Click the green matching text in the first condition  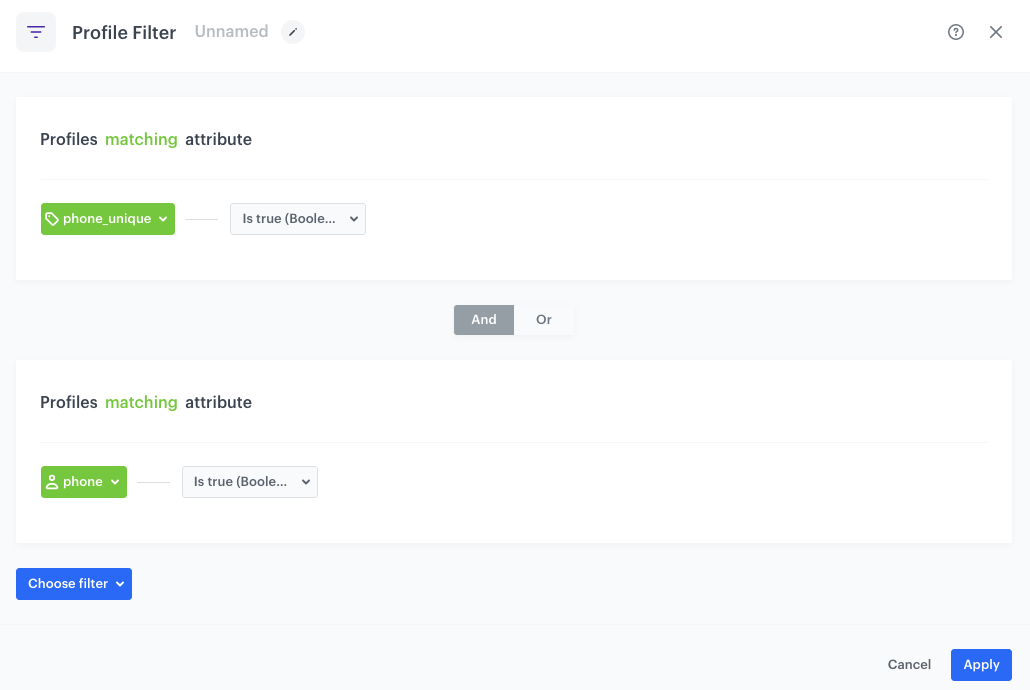(141, 139)
